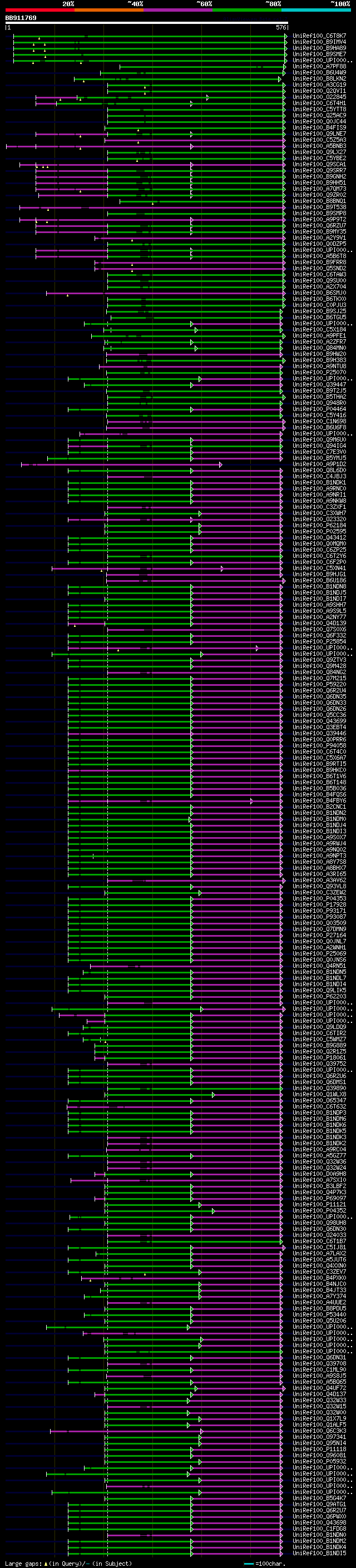Open hit UniRef100_A9P1D2
356x1568 pixels.
click(319, 464)
